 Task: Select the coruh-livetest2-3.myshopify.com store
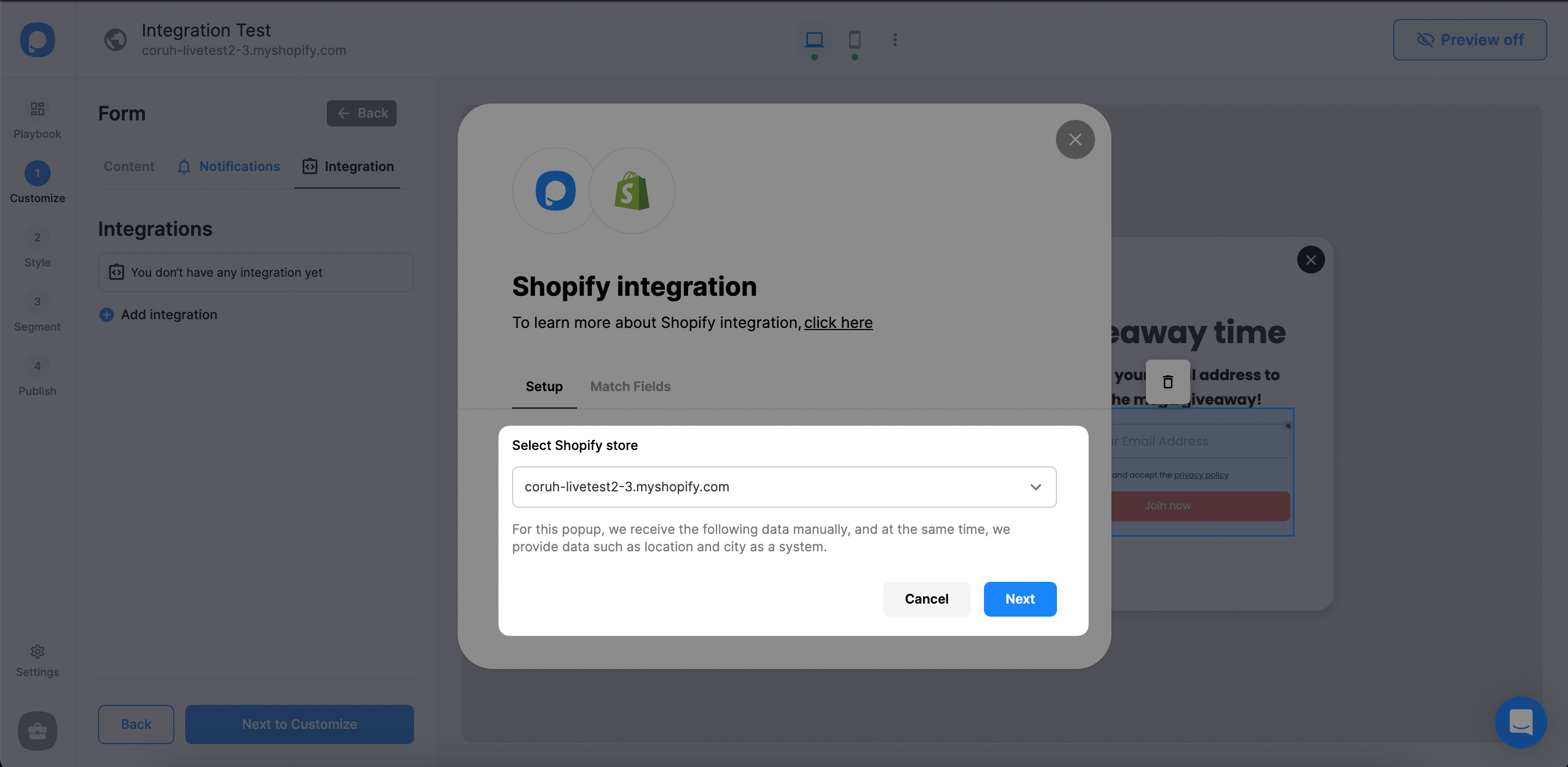(x=784, y=487)
